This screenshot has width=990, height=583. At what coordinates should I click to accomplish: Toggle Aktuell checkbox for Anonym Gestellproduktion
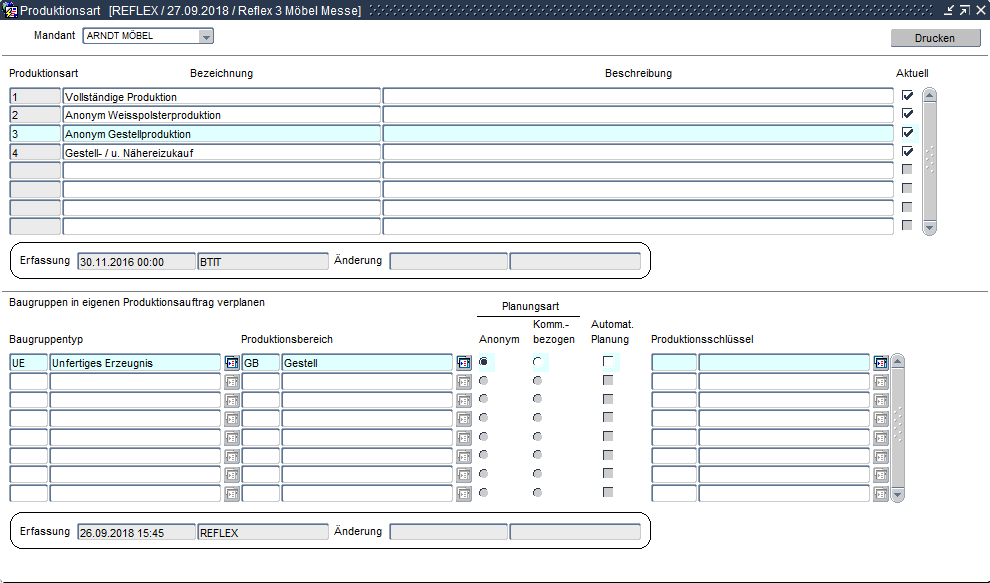[x=908, y=133]
